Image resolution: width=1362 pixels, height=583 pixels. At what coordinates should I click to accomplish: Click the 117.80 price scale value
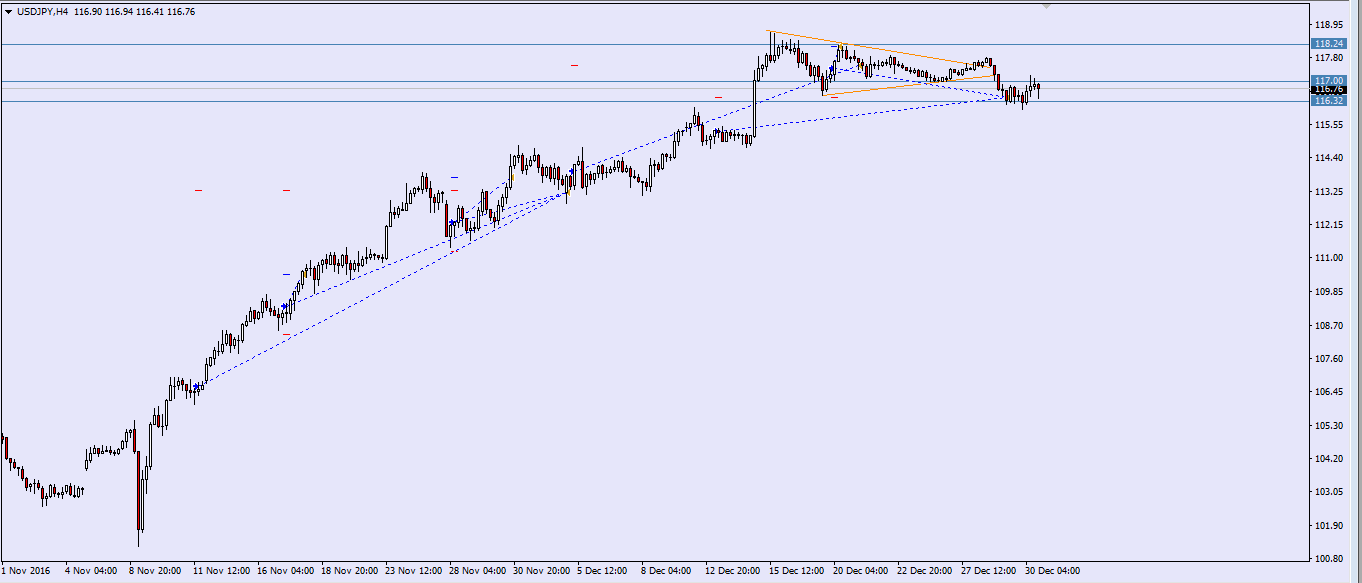[1329, 58]
